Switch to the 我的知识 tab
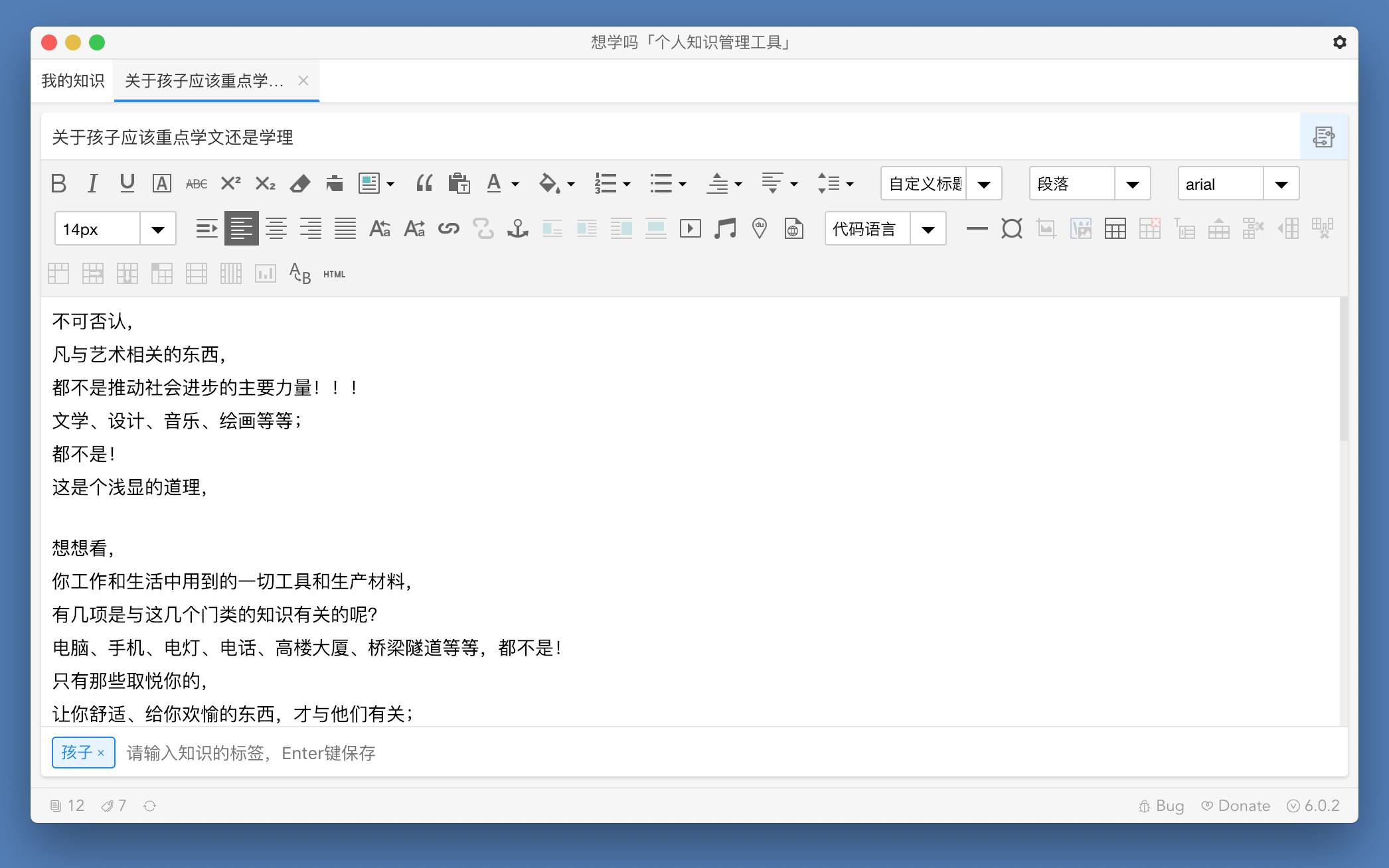1389x868 pixels. tap(73, 81)
